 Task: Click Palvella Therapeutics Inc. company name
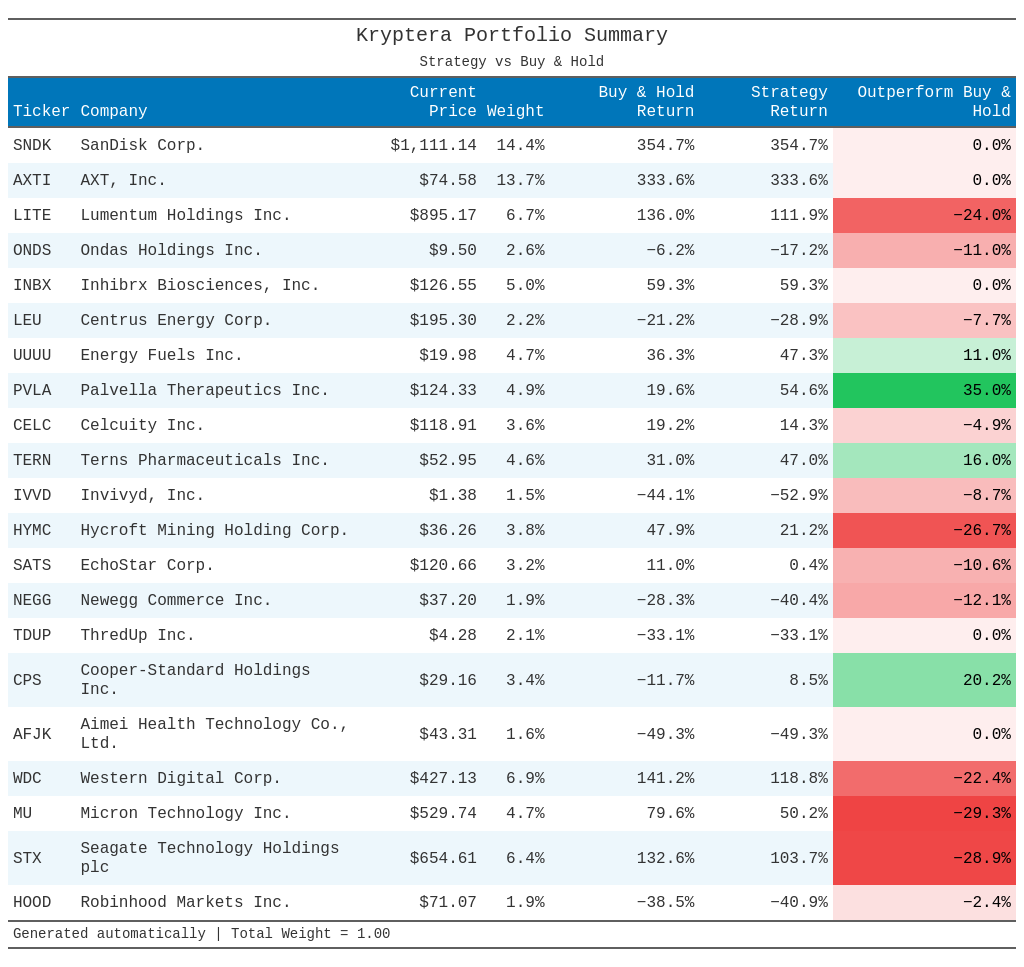coord(204,390)
